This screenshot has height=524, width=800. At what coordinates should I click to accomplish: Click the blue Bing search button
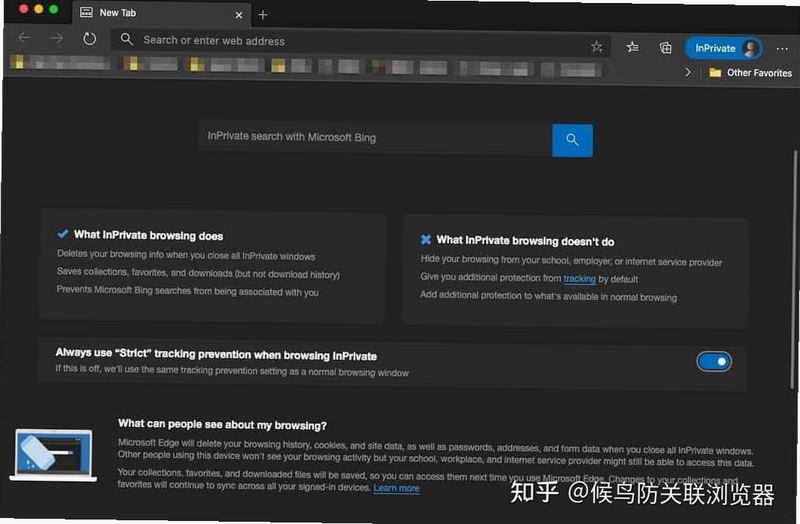coord(572,140)
